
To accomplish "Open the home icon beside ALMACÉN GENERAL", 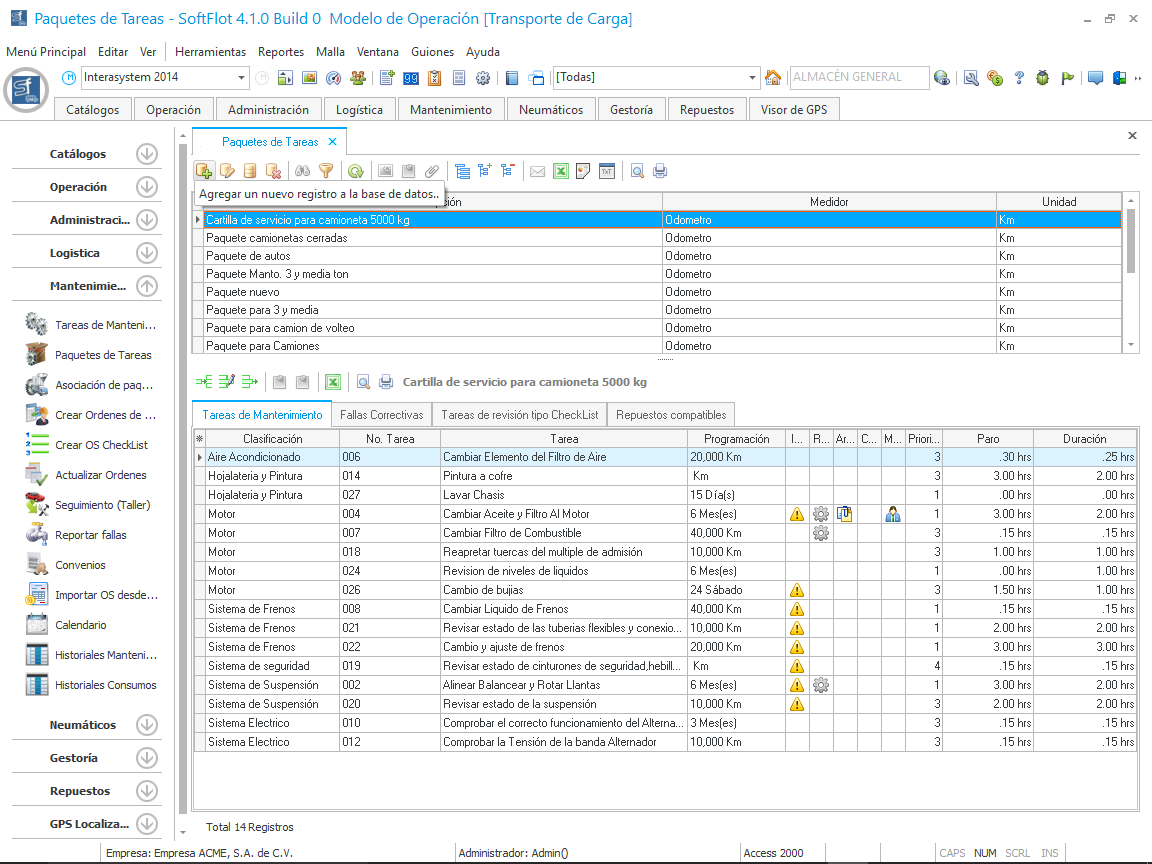I will pyautogui.click(x=773, y=78).
